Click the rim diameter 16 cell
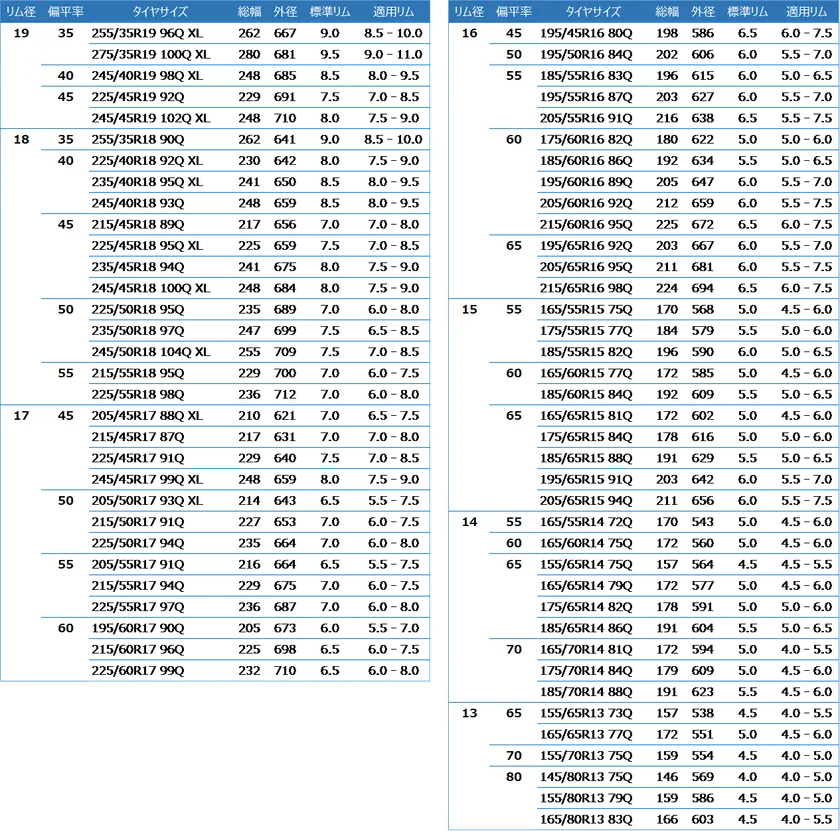 pyautogui.click(x=469, y=33)
